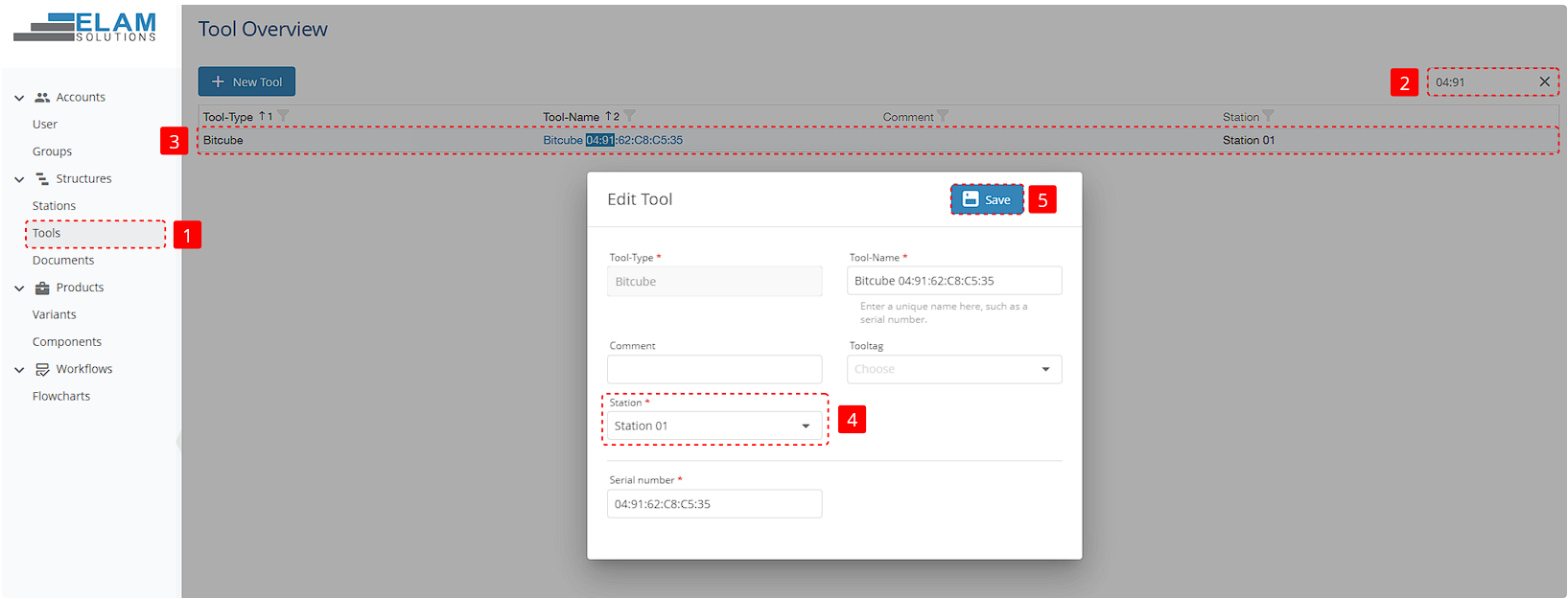This screenshot has width=1568, height=599.
Task: Click the disabled Tool-Type field in dialog
Action: pyautogui.click(x=714, y=282)
